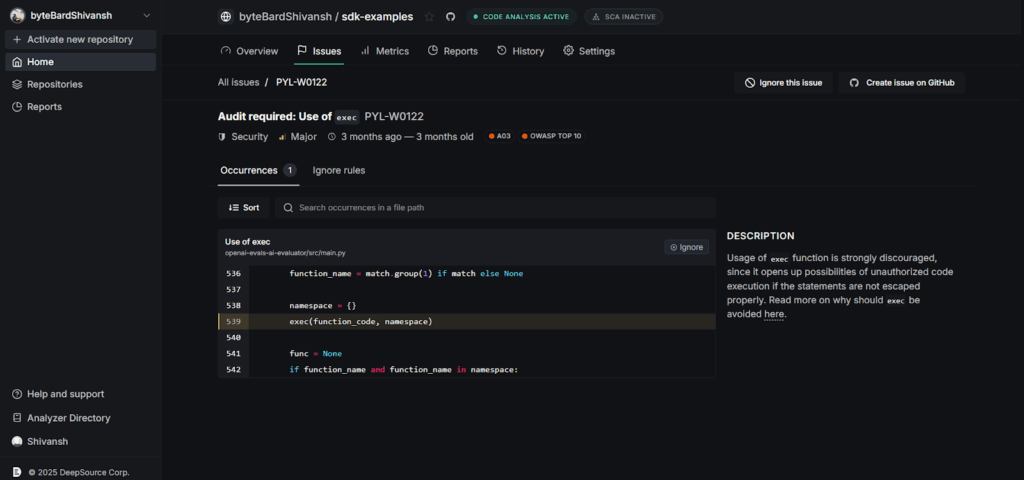
Task: Open the Metrics tab
Action: (385, 51)
